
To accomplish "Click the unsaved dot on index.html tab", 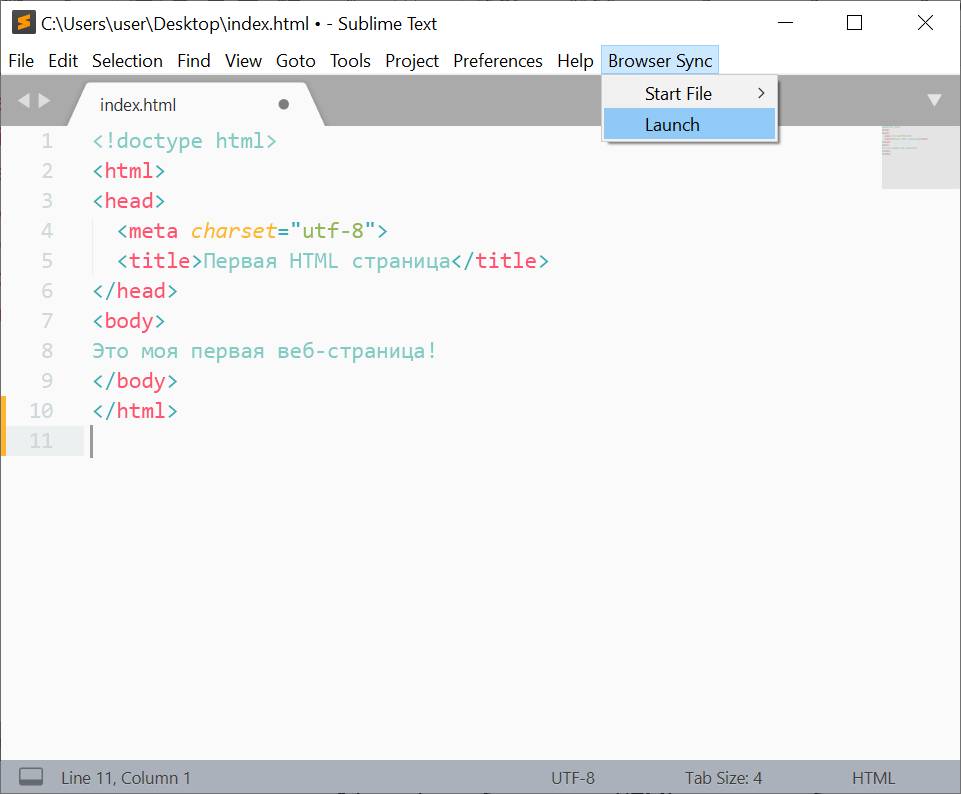I will [283, 104].
